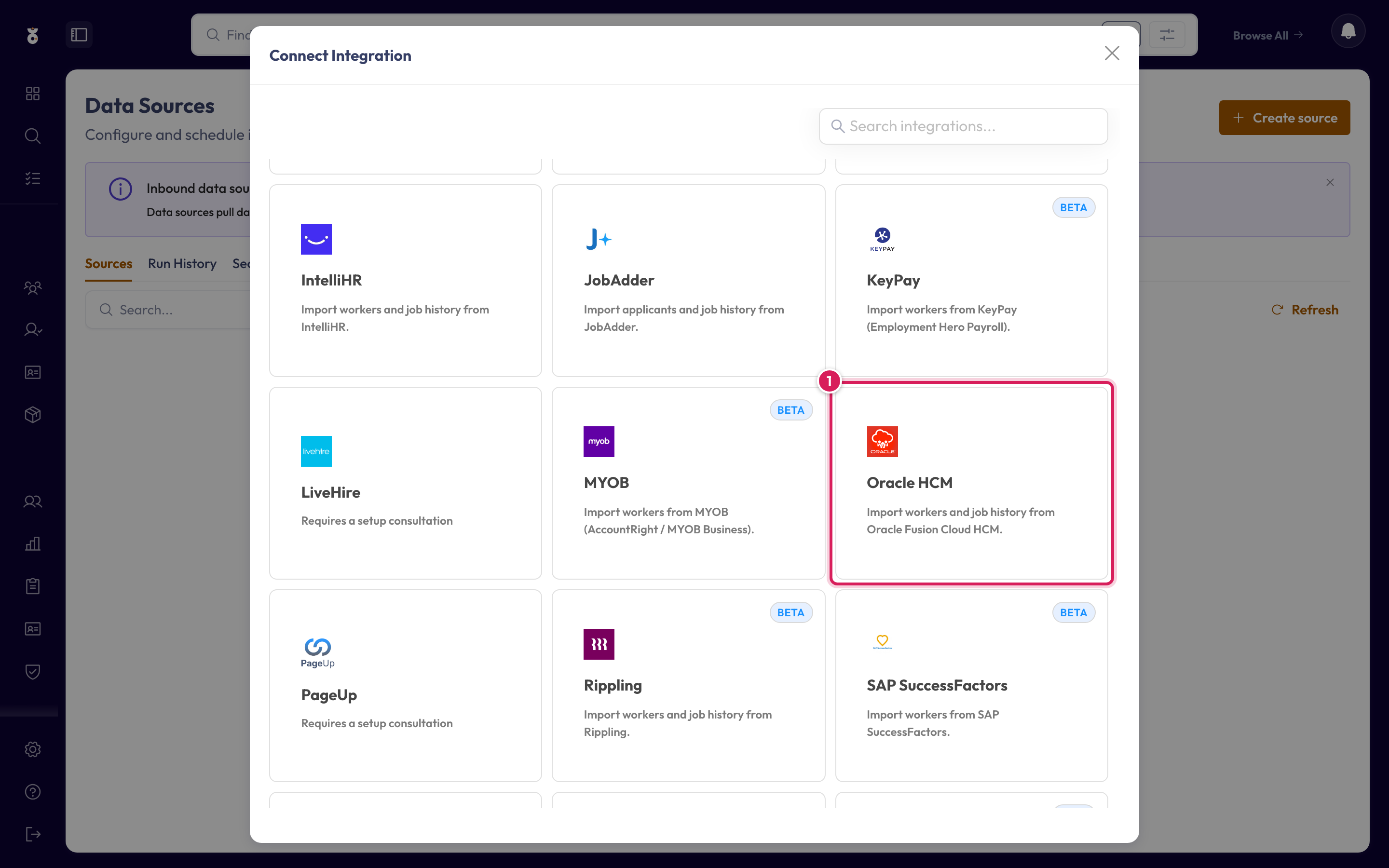
Task: Open the notifications bell icon
Action: coord(1348,31)
